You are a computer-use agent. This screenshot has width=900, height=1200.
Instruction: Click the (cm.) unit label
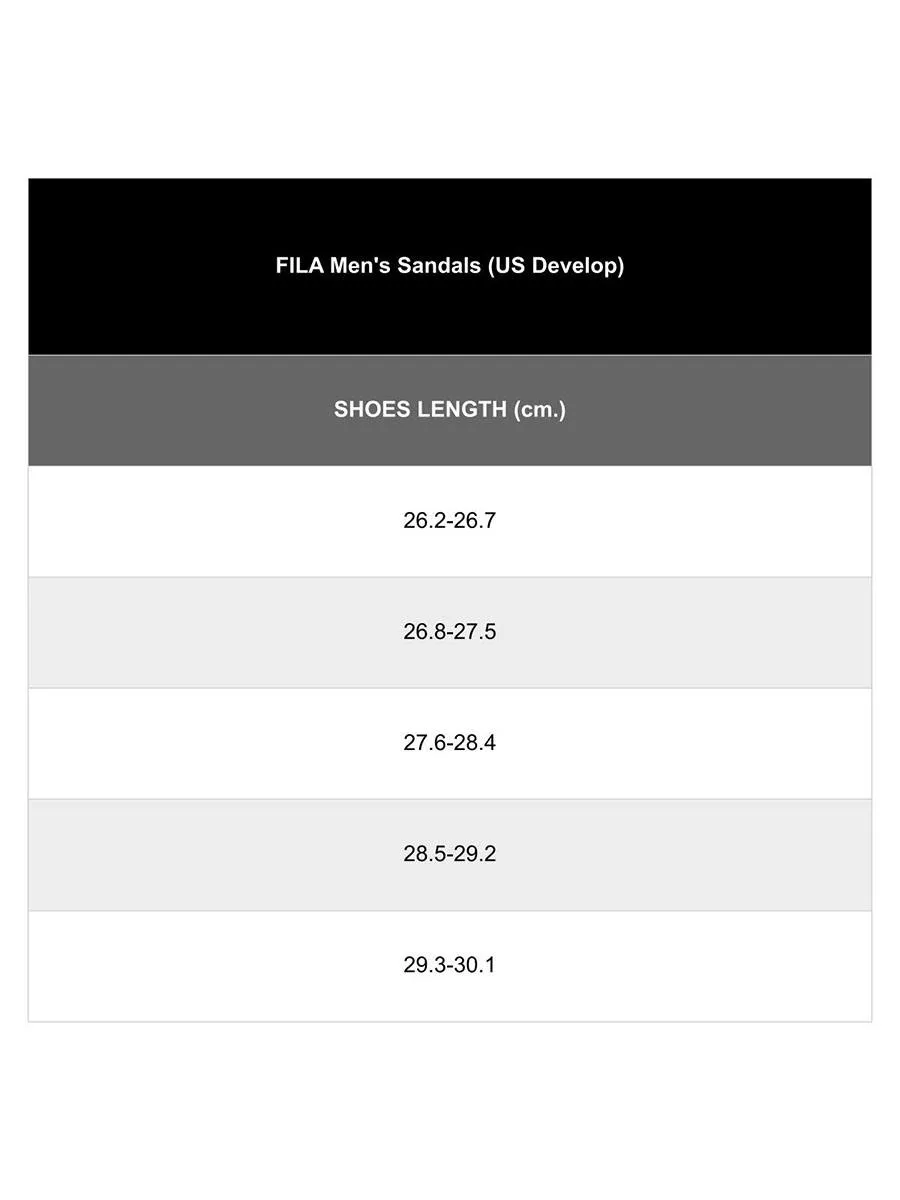coord(539,410)
